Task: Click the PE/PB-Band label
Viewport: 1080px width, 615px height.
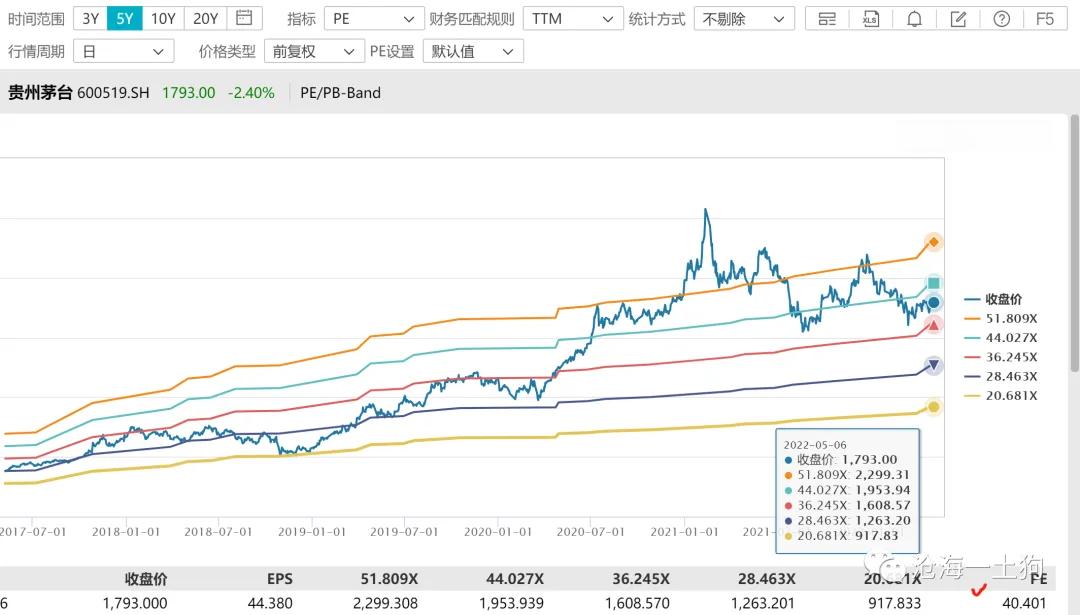Action: pyautogui.click(x=340, y=93)
